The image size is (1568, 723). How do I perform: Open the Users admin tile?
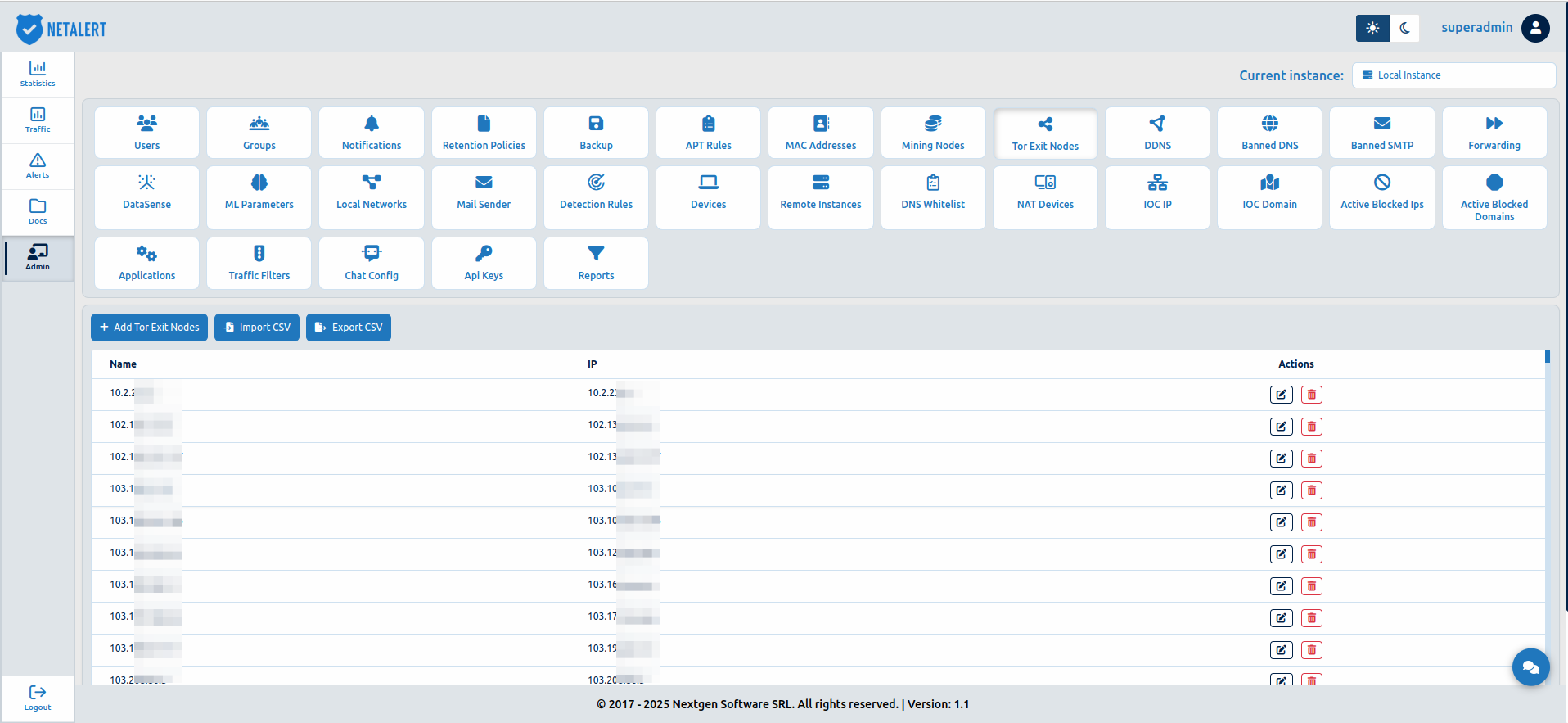(x=146, y=133)
